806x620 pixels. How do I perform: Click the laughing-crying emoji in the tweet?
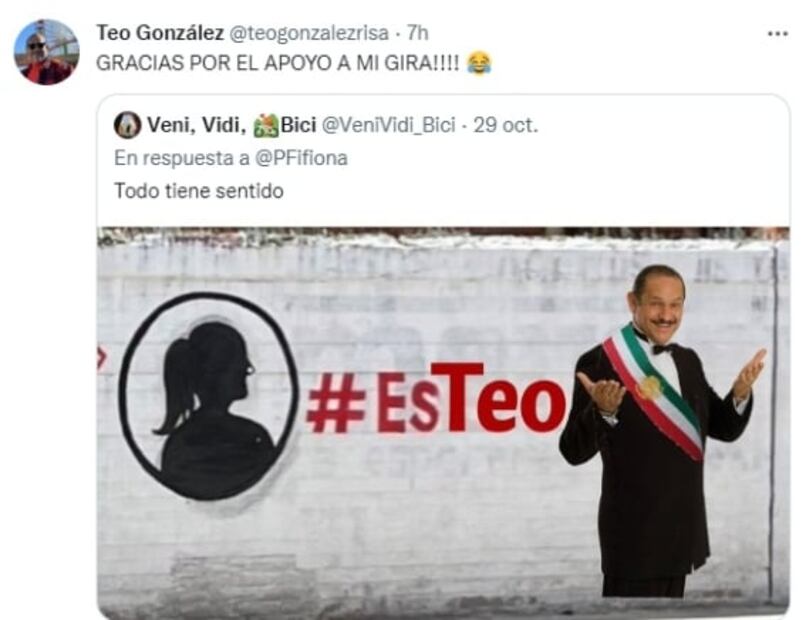point(479,63)
